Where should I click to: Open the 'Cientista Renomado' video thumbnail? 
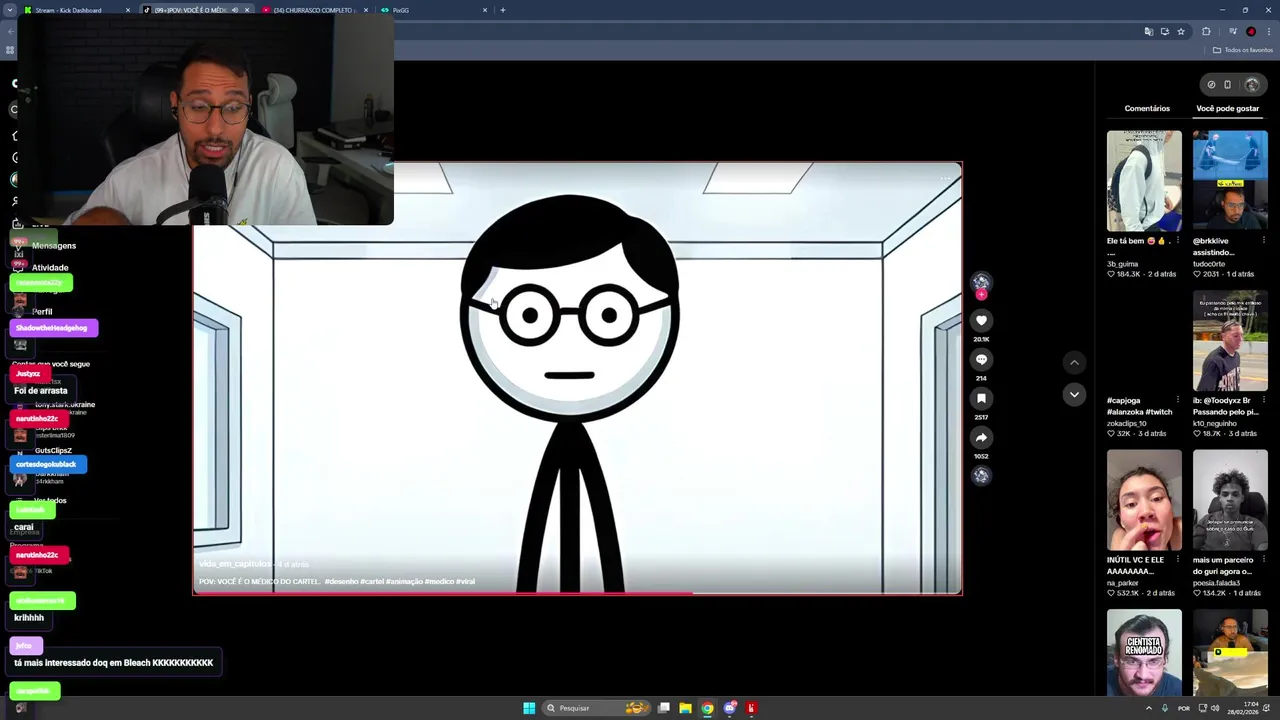(x=1144, y=652)
